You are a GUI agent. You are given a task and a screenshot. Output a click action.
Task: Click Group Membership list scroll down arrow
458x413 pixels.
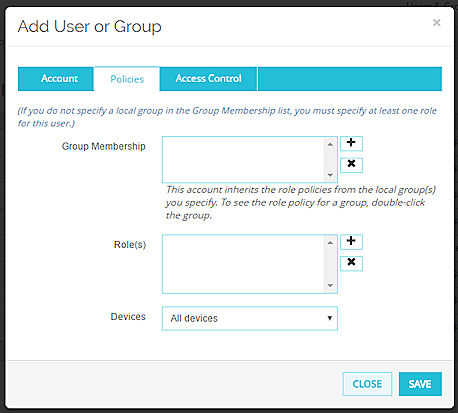(x=330, y=175)
